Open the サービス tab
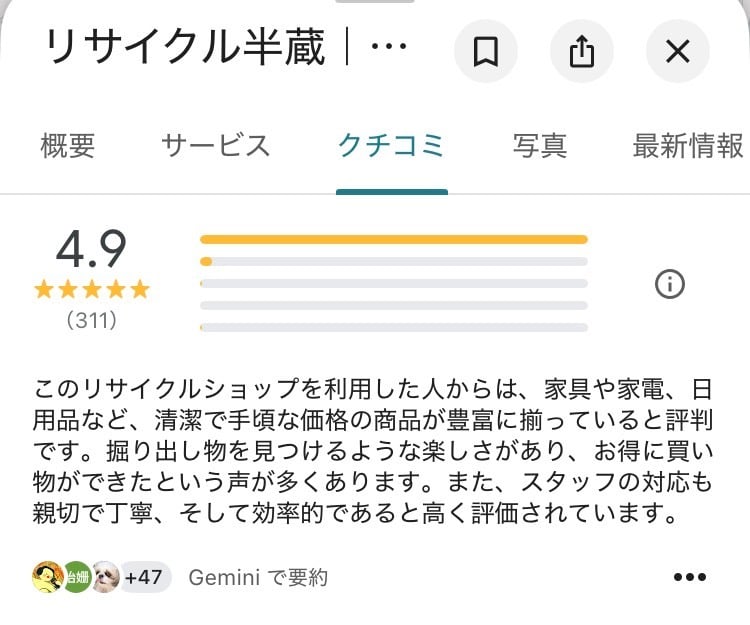 (x=215, y=146)
